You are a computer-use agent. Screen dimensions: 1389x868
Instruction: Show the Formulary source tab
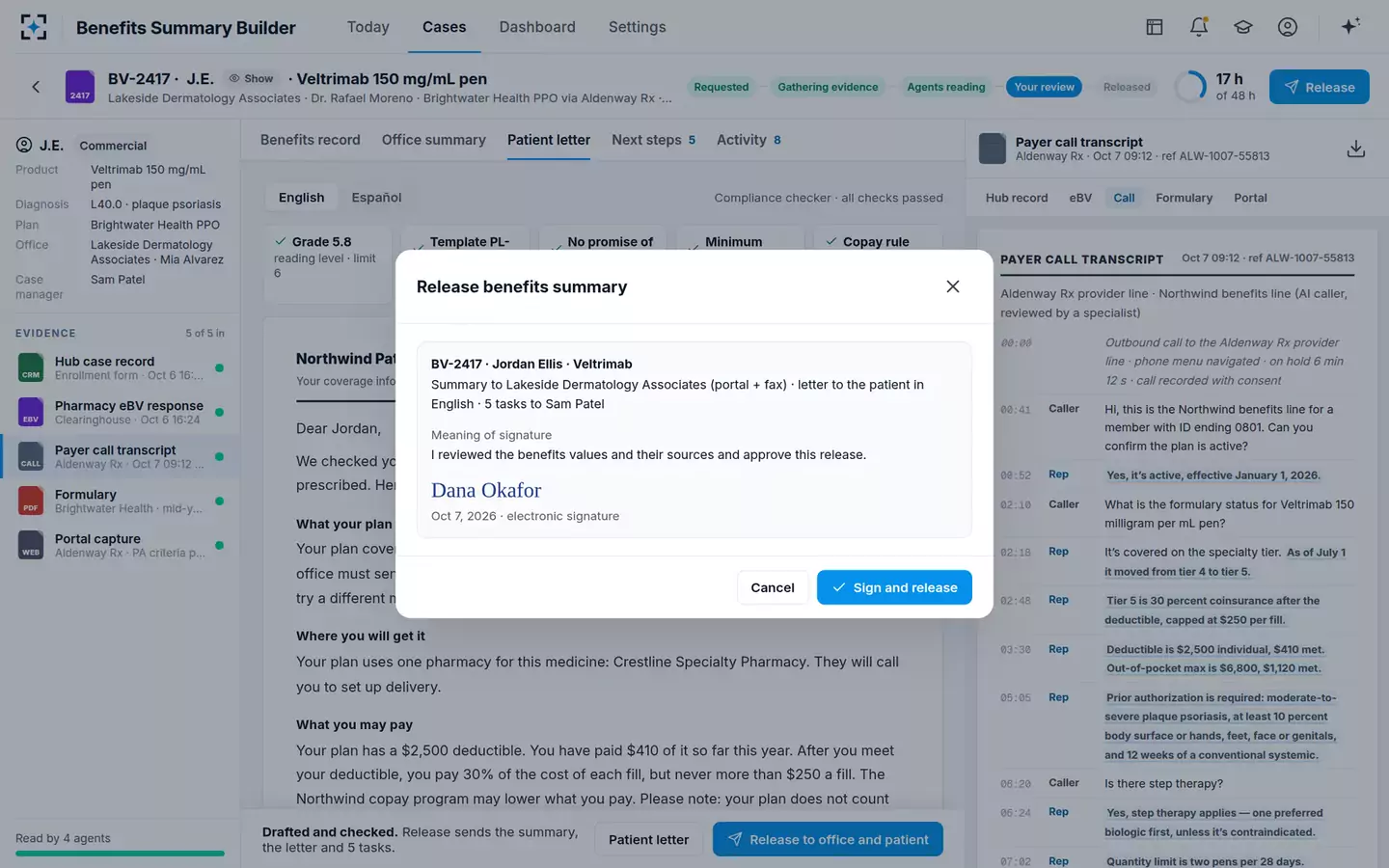tap(1185, 198)
